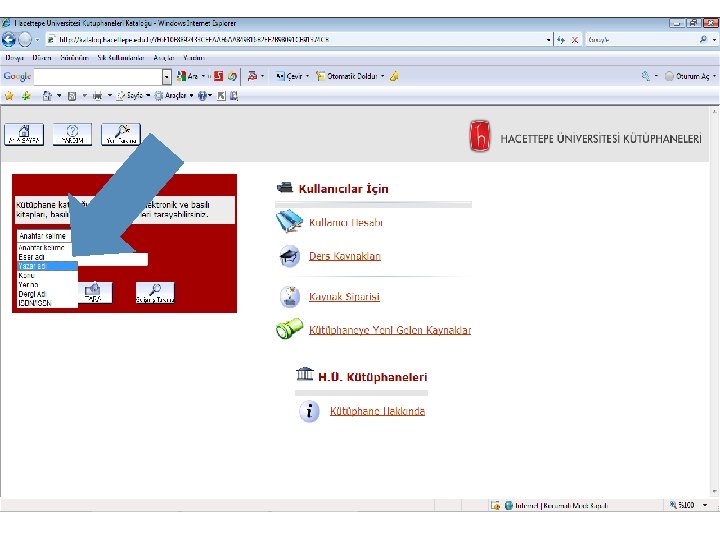Click the advanced search magnifier button in the red panel

(x=155, y=293)
